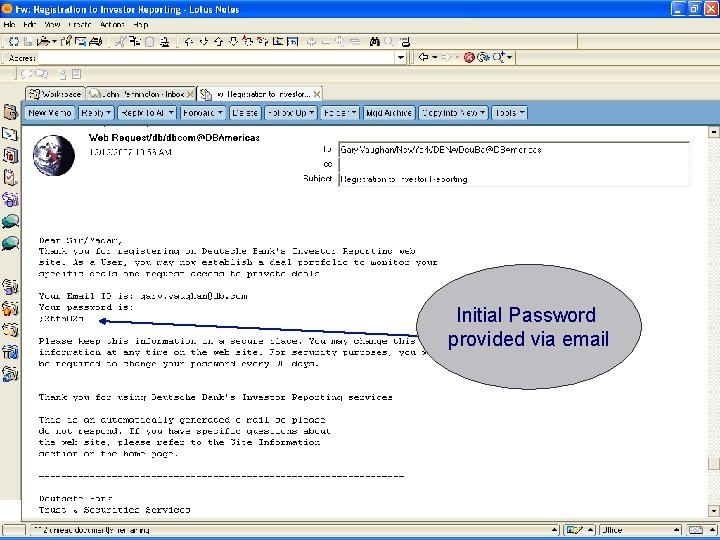The image size is (720, 540).
Task: Open the File menu
Action: (9, 25)
